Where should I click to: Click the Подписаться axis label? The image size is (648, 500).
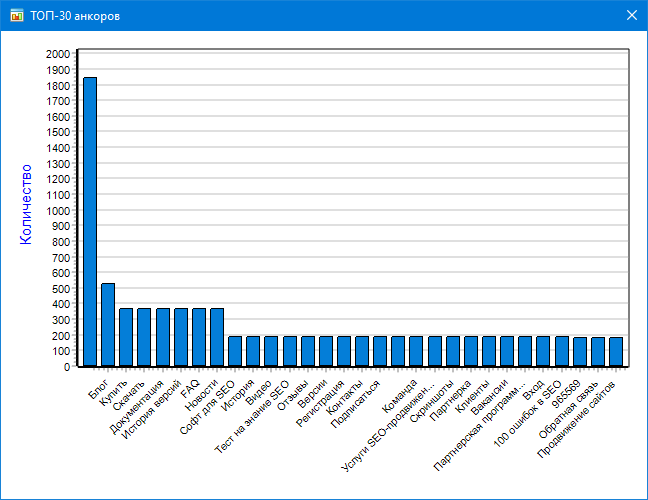tap(358, 405)
